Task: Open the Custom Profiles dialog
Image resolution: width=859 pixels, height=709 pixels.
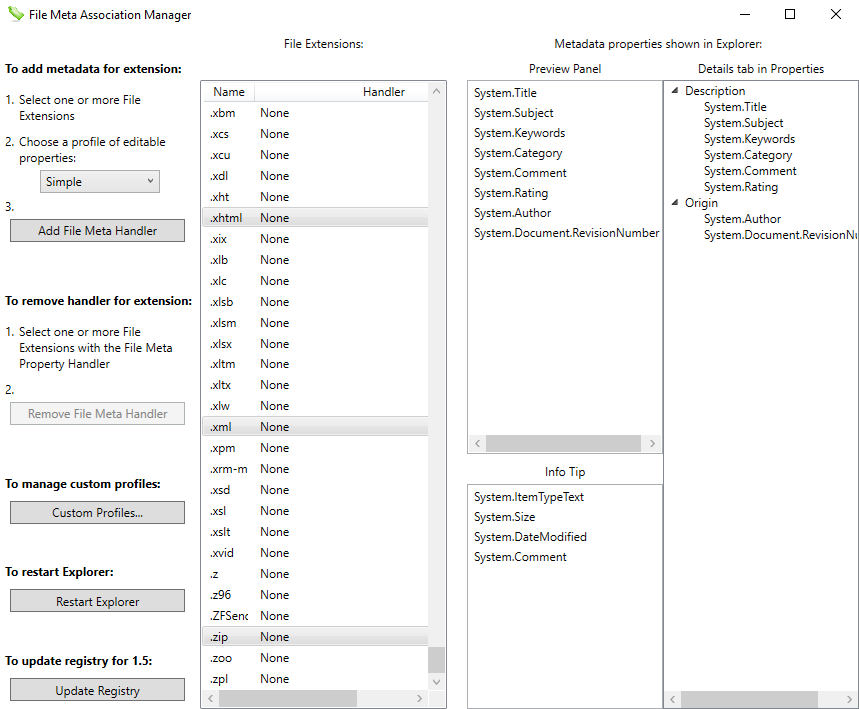Action: (x=96, y=512)
